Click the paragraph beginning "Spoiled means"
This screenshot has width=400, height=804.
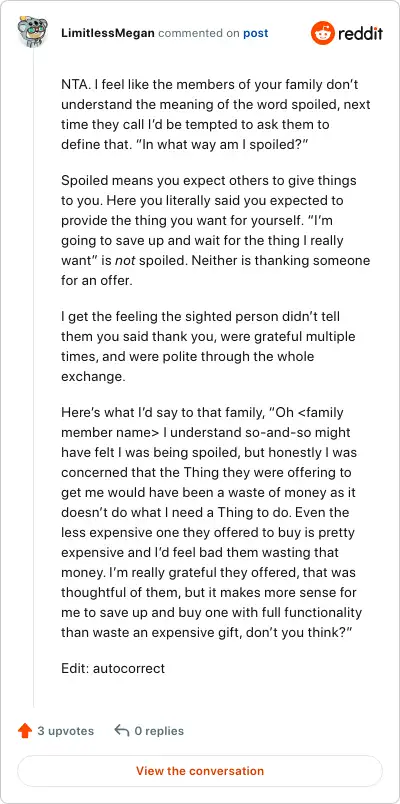pos(215,231)
